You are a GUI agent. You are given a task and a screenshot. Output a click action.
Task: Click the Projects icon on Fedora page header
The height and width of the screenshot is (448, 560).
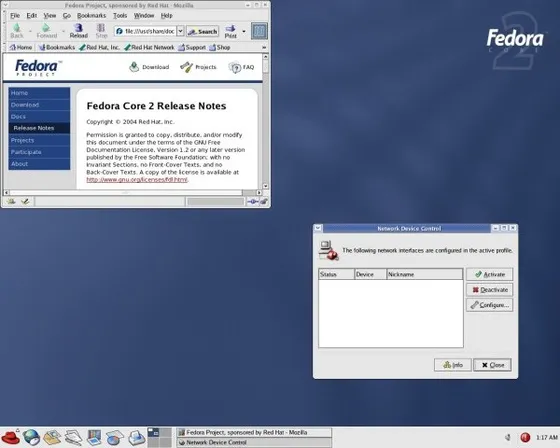[186, 67]
